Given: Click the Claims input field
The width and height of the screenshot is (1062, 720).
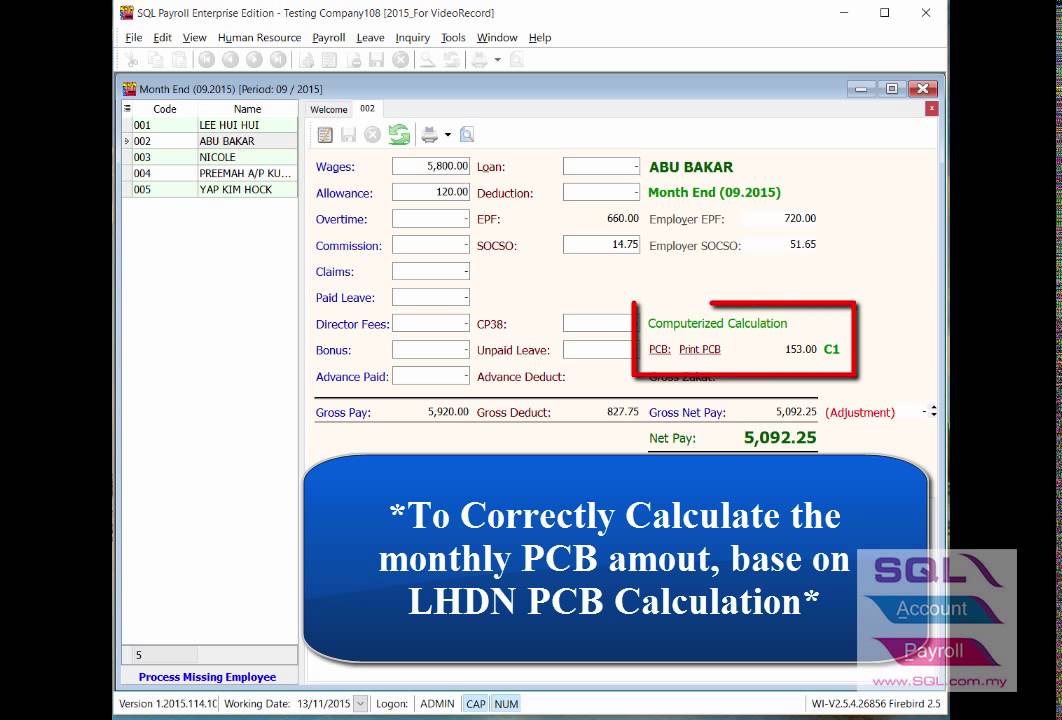Looking at the screenshot, I should coord(431,272).
